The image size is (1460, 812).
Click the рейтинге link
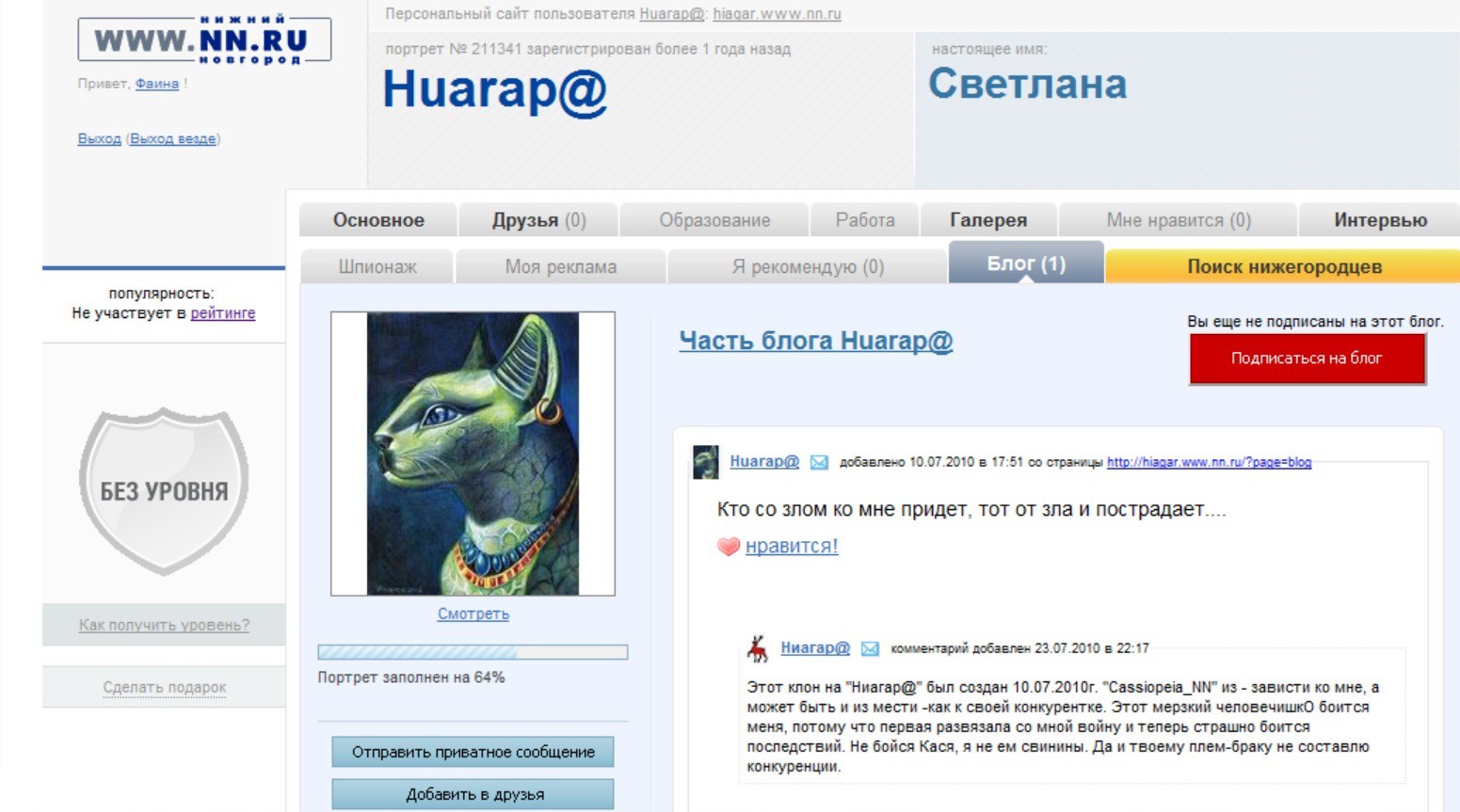point(223,313)
